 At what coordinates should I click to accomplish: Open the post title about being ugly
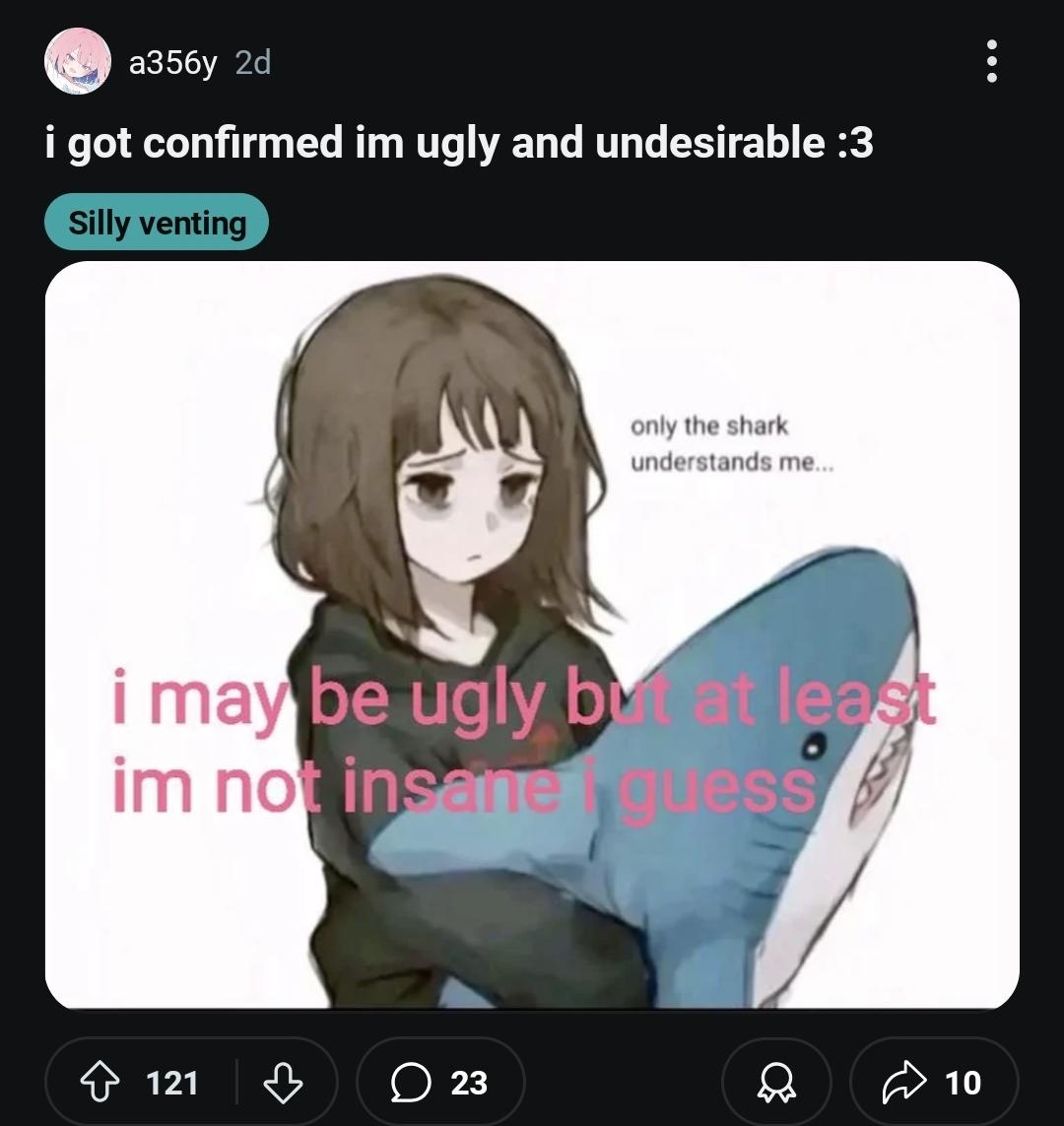(x=459, y=142)
